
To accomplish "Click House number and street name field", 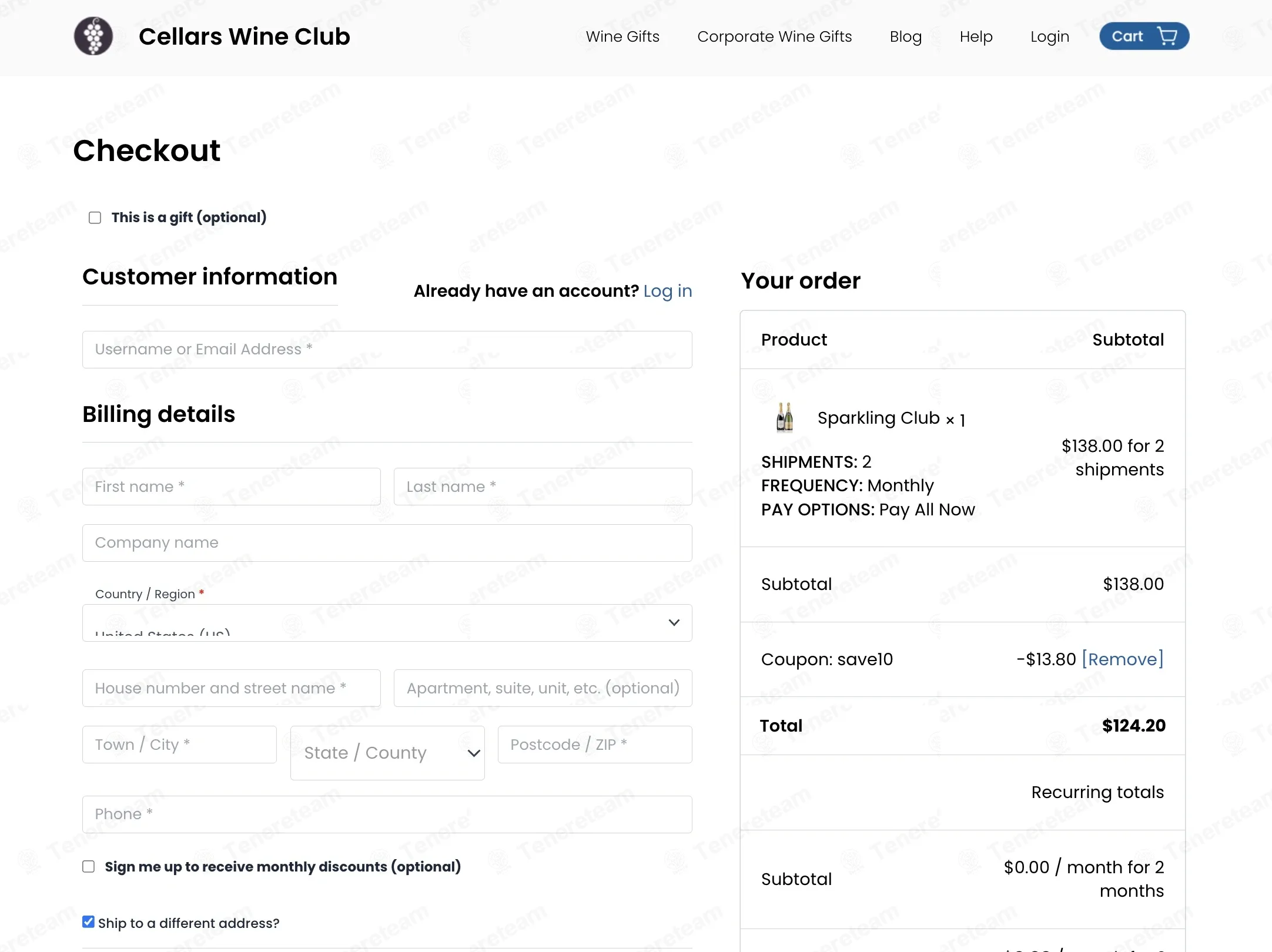I will tap(232, 688).
